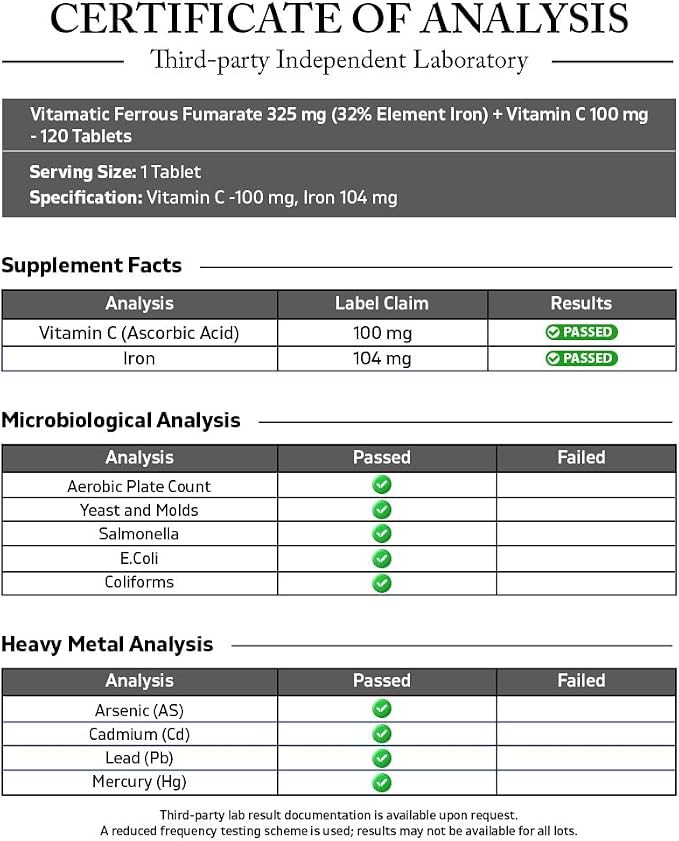Image resolution: width=679 pixels, height=841 pixels.
Task: Click the Mercury (Hg) passed checkmark
Action: pyautogui.click(x=382, y=783)
